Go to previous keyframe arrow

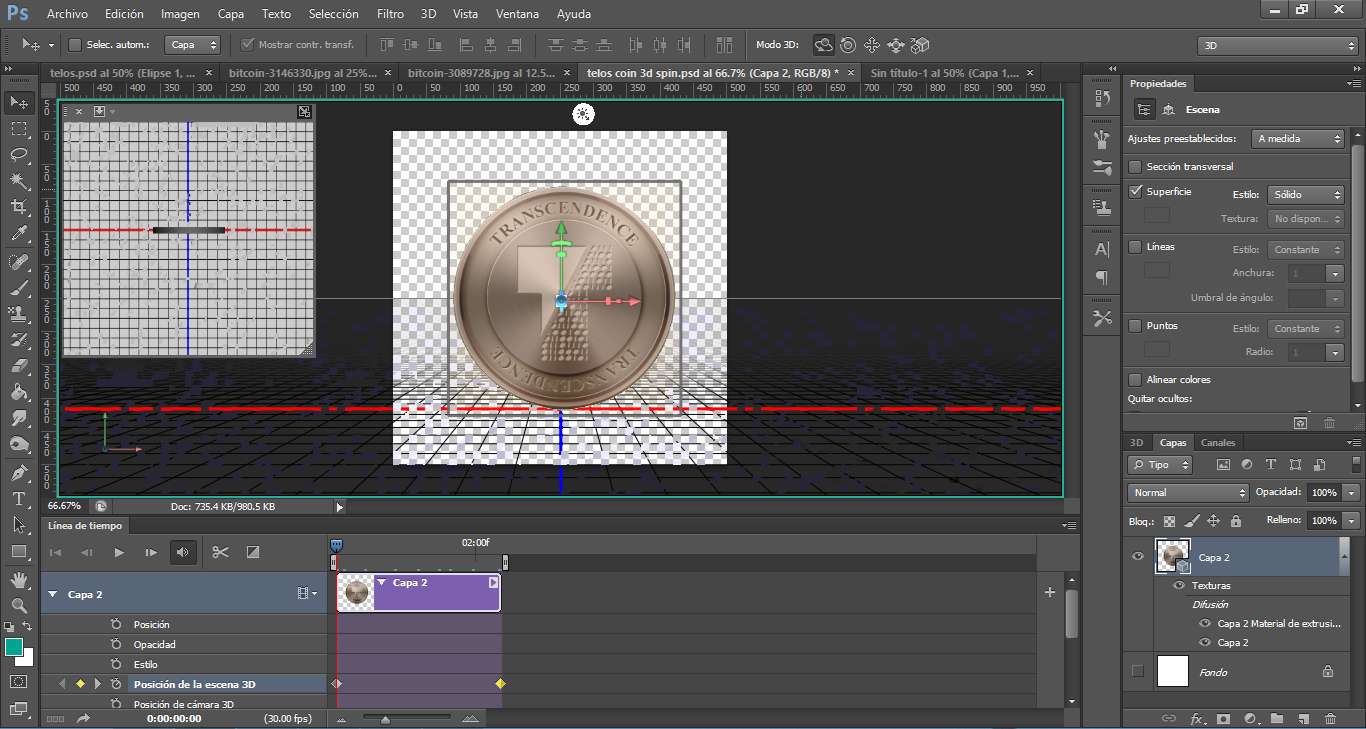click(x=62, y=684)
